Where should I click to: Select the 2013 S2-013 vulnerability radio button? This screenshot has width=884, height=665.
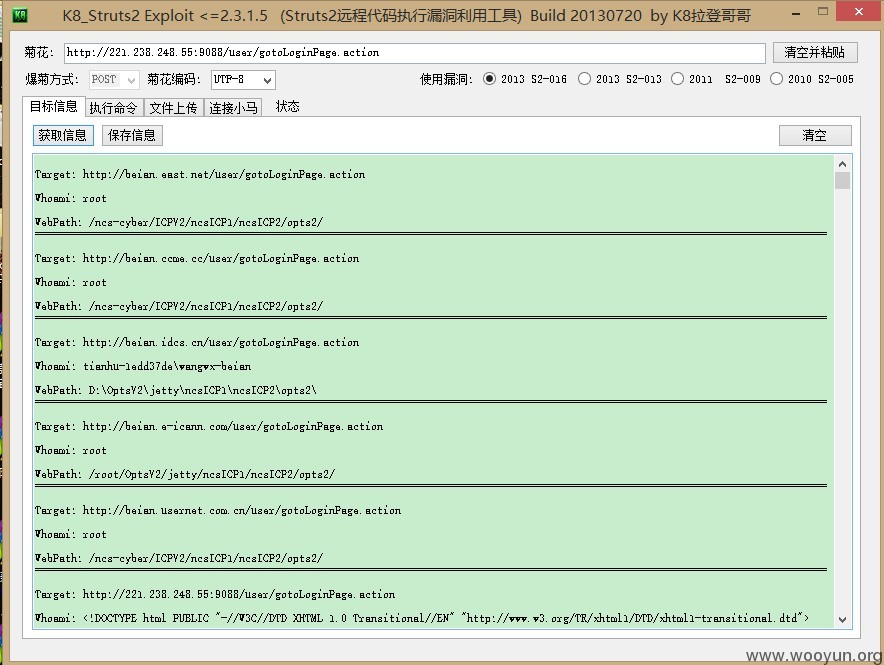[584, 79]
